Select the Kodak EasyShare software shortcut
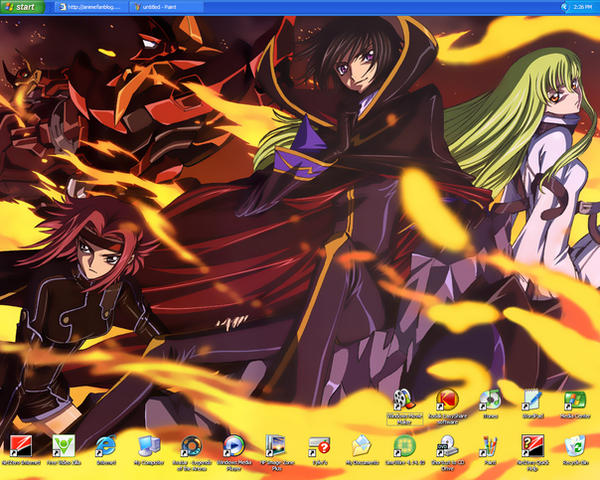Viewport: 600px width, 480px height. [x=447, y=406]
